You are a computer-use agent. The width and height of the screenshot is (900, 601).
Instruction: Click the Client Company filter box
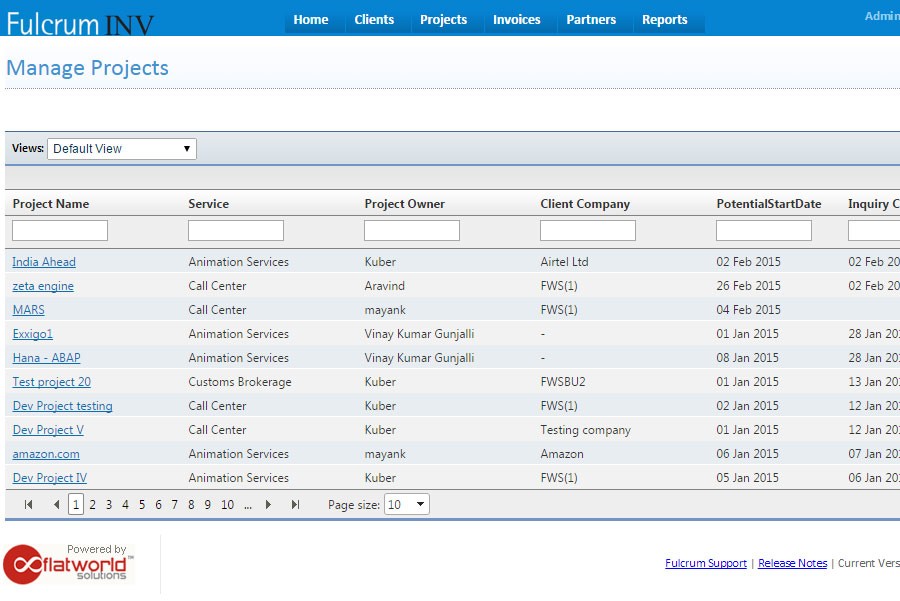[587, 229]
